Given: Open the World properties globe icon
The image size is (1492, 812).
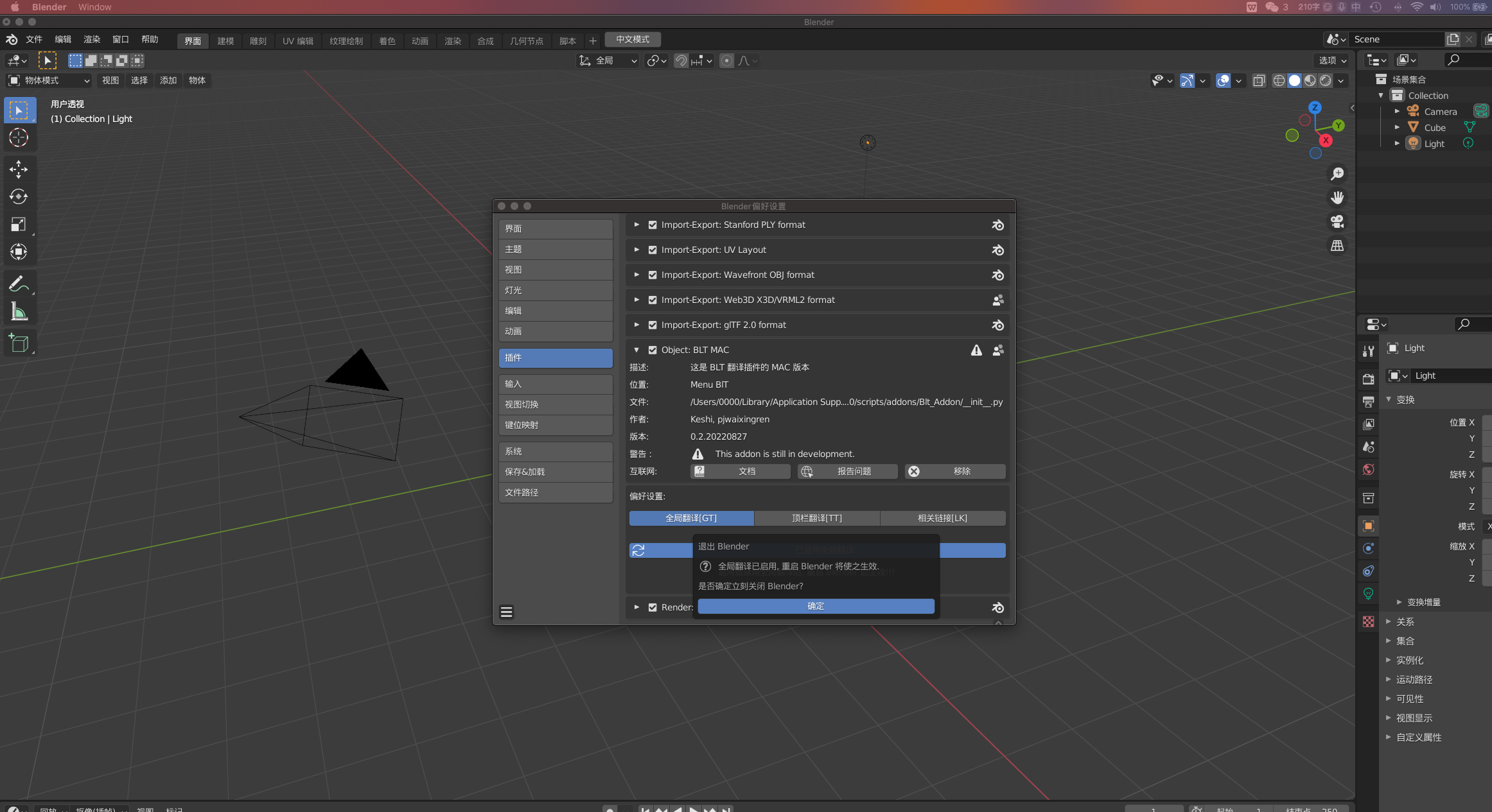Looking at the screenshot, I should [1369, 469].
